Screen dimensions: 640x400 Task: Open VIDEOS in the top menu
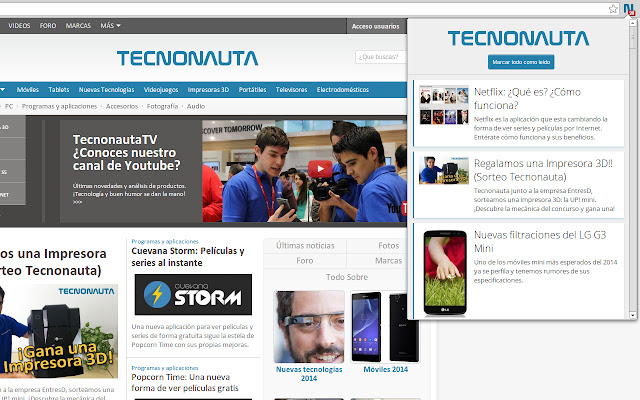[x=19, y=25]
